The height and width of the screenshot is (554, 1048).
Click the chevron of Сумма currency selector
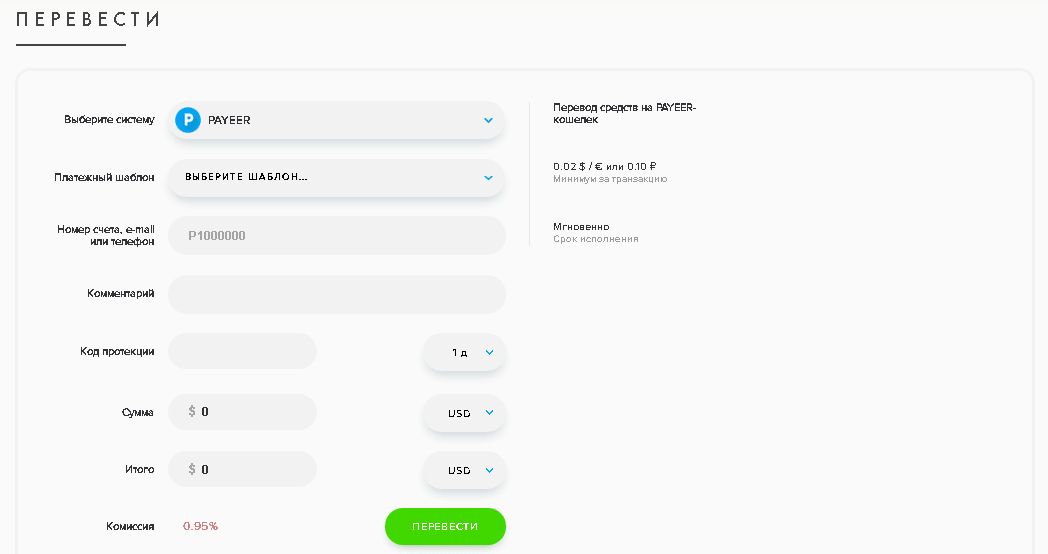pyautogui.click(x=489, y=412)
